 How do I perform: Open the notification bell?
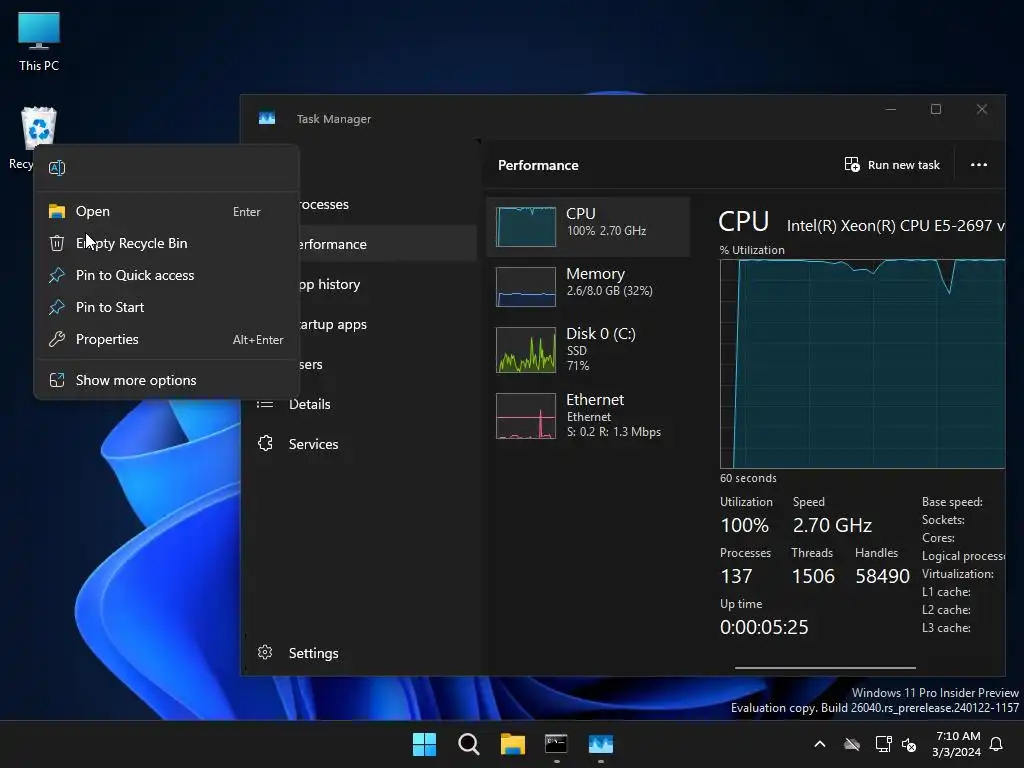click(x=997, y=744)
